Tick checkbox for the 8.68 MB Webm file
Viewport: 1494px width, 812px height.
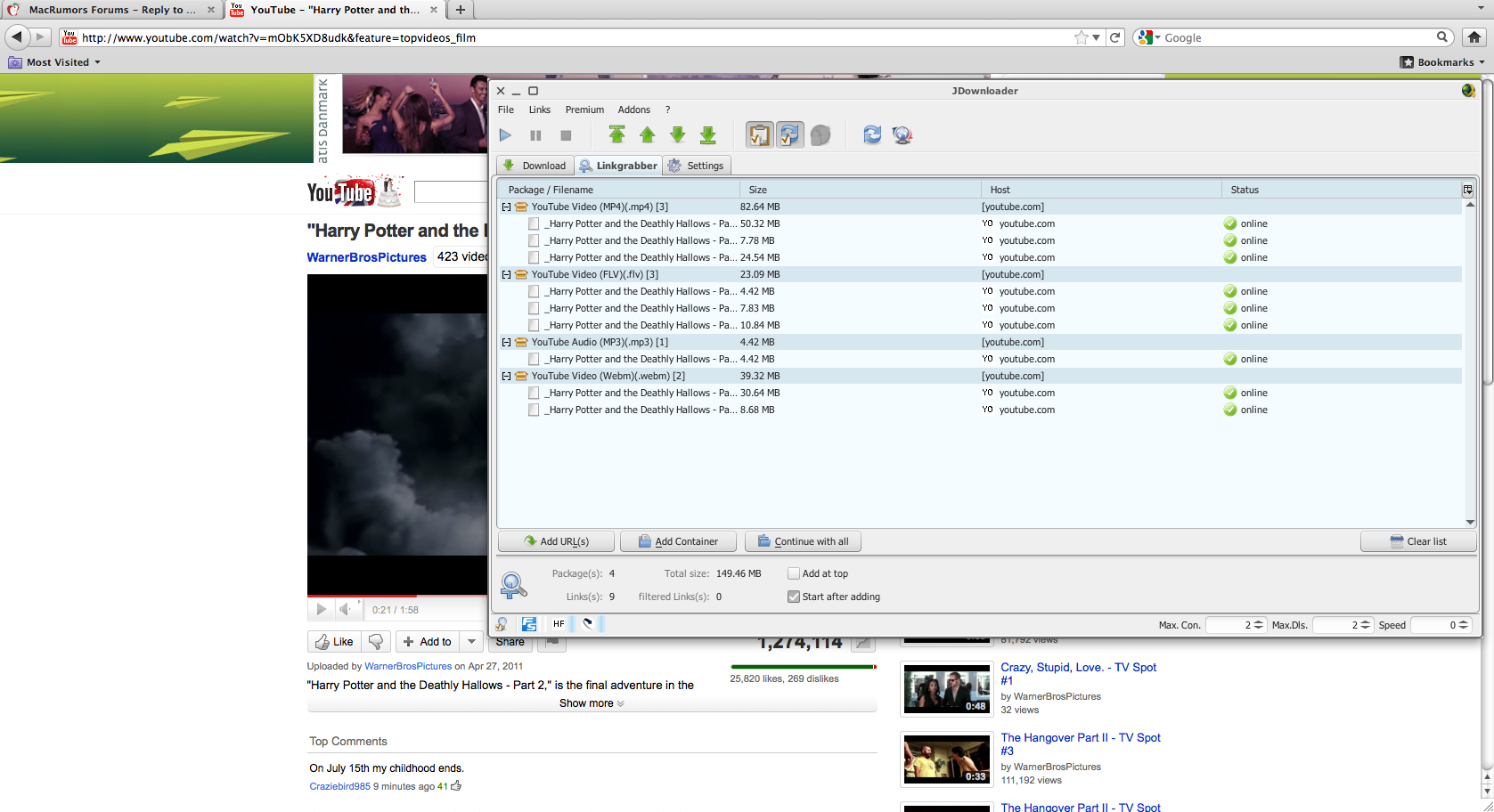(x=534, y=410)
